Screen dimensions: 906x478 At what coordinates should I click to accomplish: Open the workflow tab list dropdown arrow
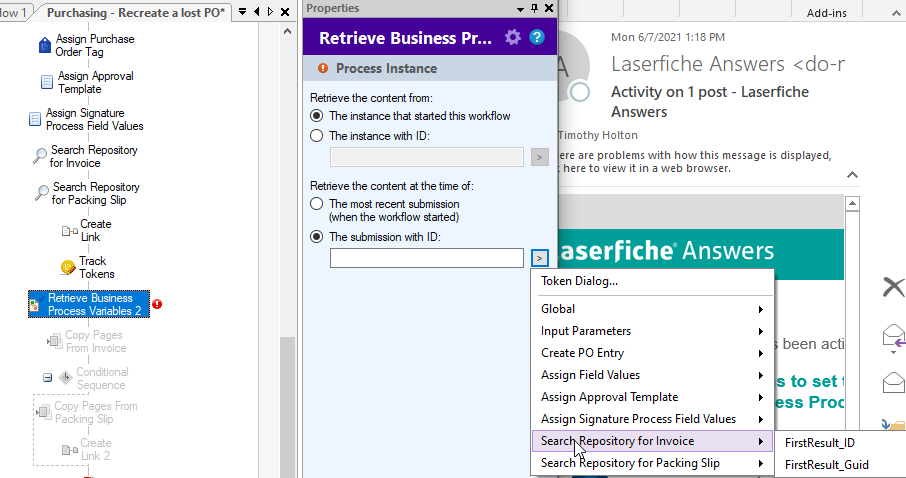coord(243,12)
